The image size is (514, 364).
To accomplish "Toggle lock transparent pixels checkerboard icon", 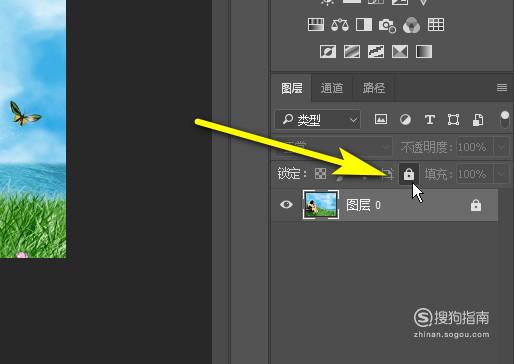I will [x=320, y=174].
